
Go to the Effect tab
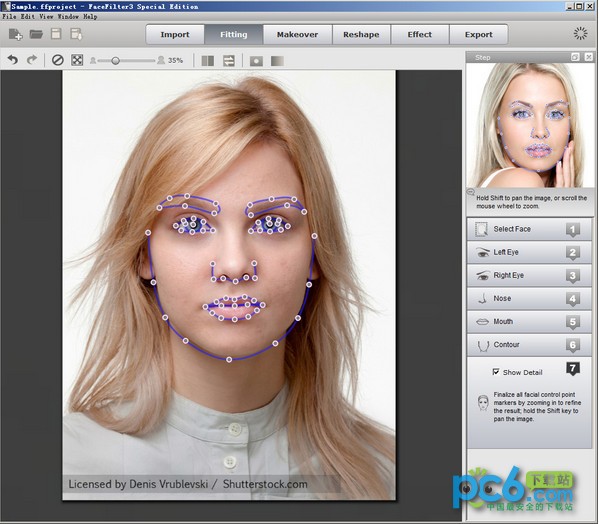pyautogui.click(x=420, y=34)
